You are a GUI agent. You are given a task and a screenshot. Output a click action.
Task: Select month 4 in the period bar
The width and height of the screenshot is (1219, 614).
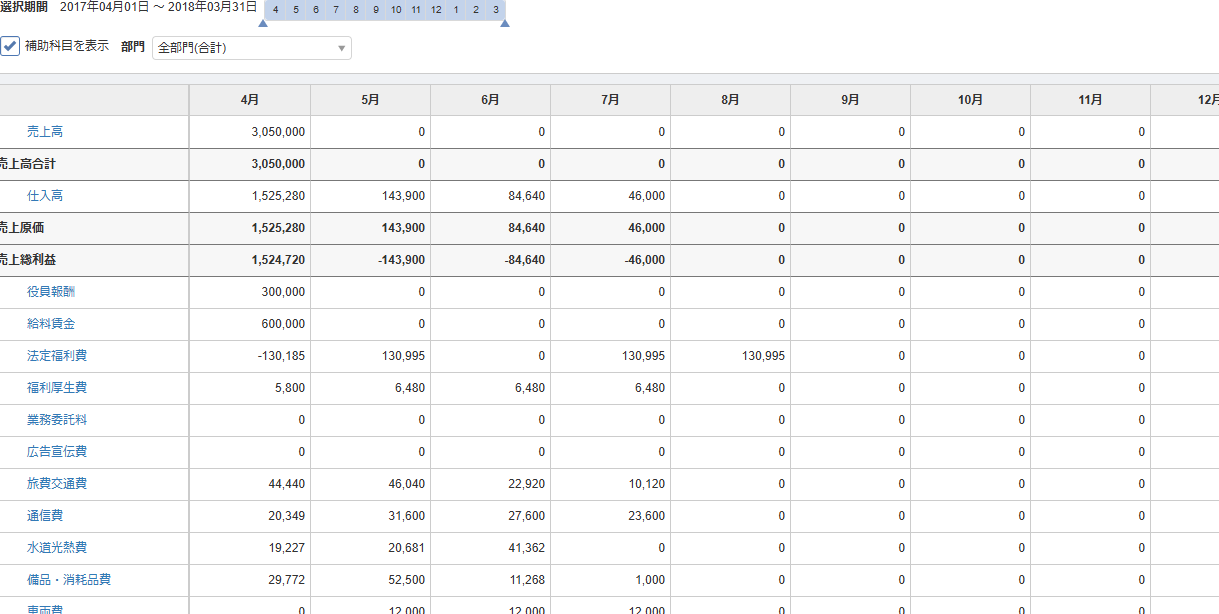pyautogui.click(x=275, y=10)
